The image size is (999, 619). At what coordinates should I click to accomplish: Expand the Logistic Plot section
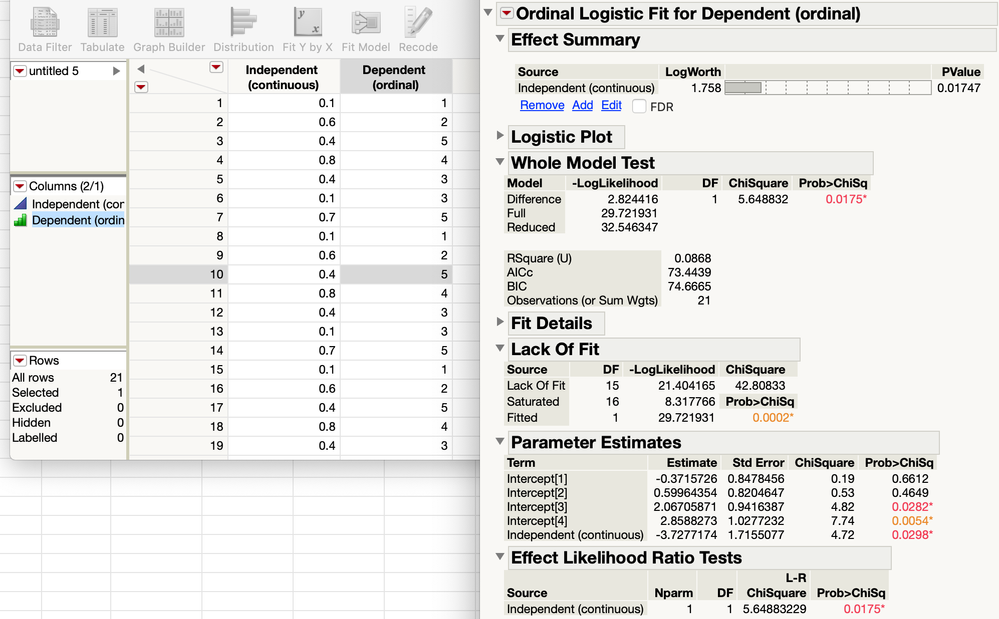coord(500,135)
